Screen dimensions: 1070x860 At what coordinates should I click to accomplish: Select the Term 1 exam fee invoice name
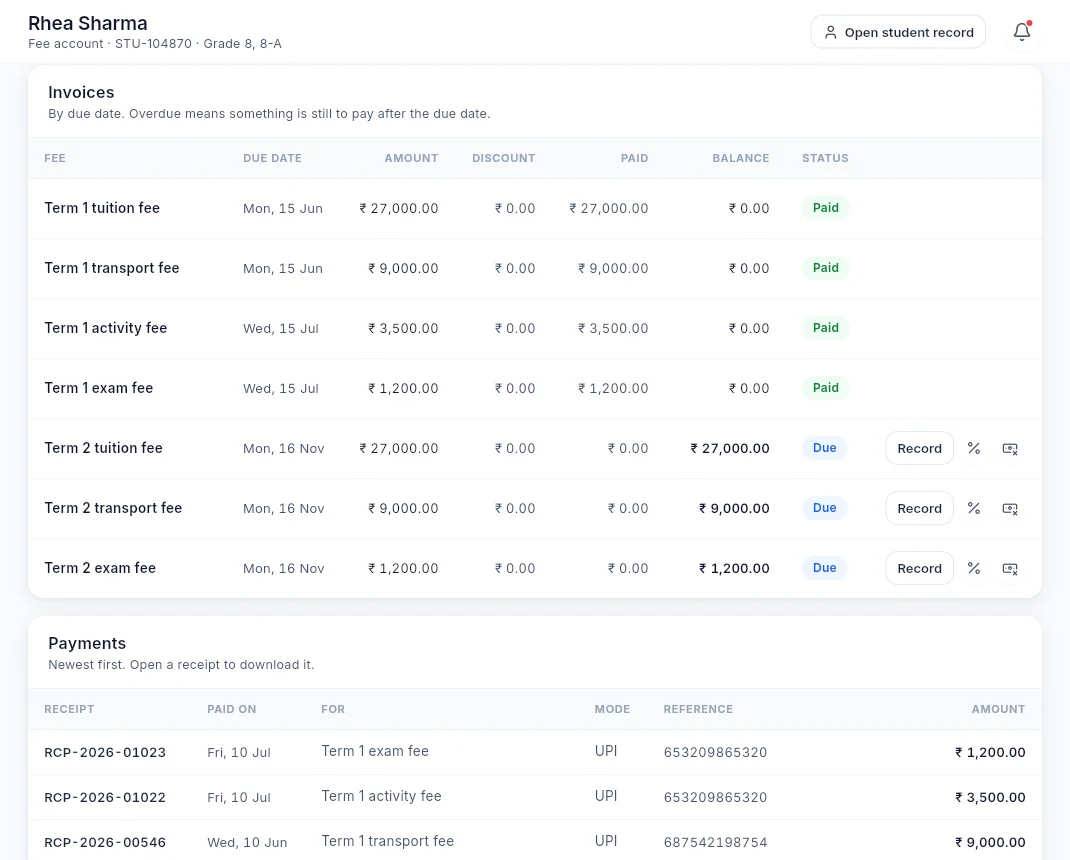[99, 388]
